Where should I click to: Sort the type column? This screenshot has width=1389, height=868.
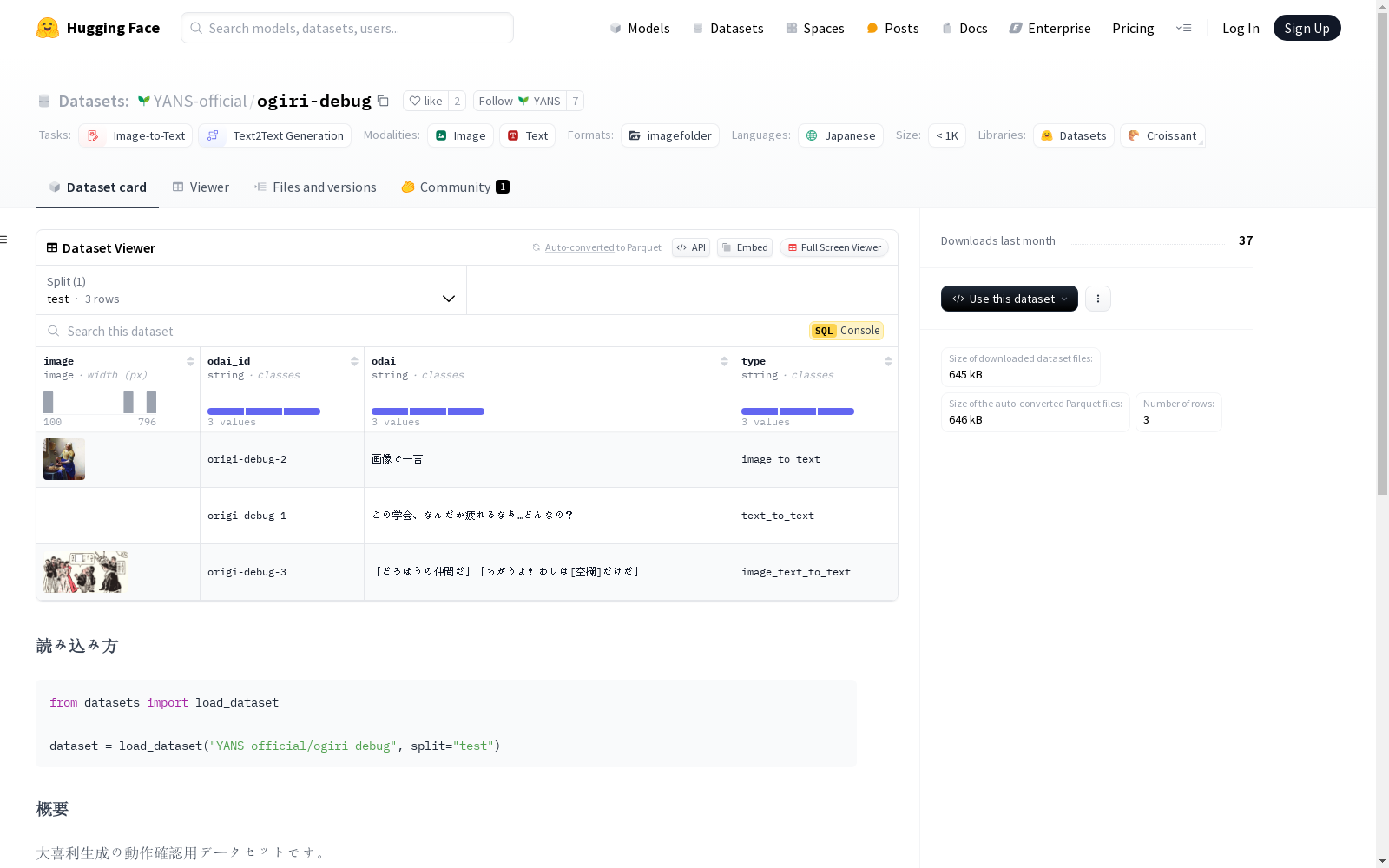888,361
